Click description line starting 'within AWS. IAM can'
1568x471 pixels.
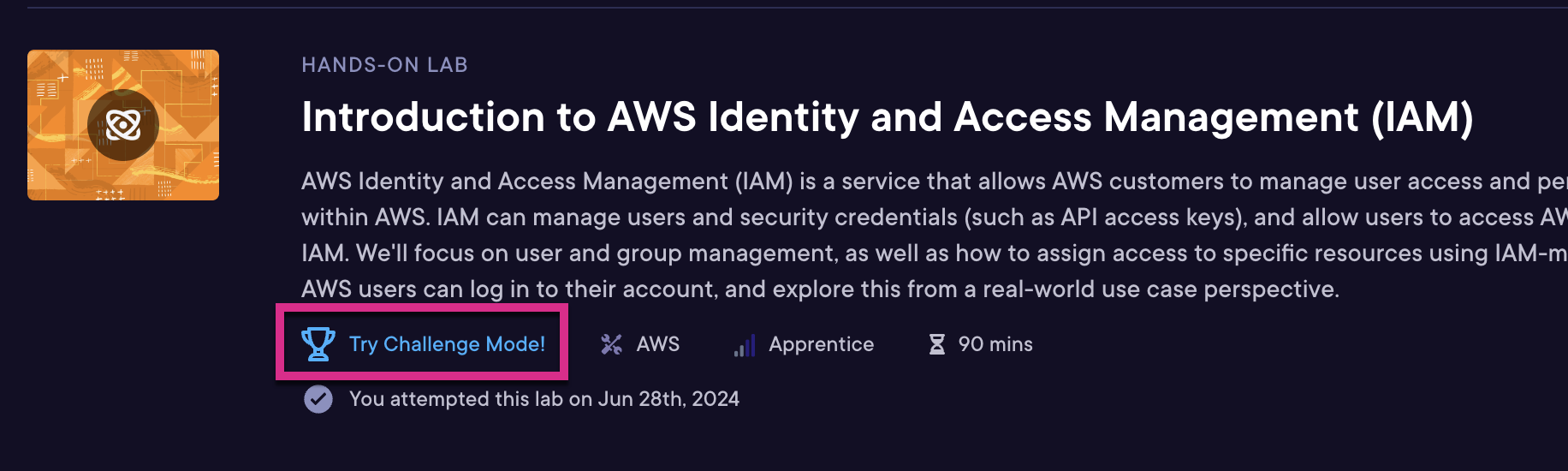(x=935, y=218)
